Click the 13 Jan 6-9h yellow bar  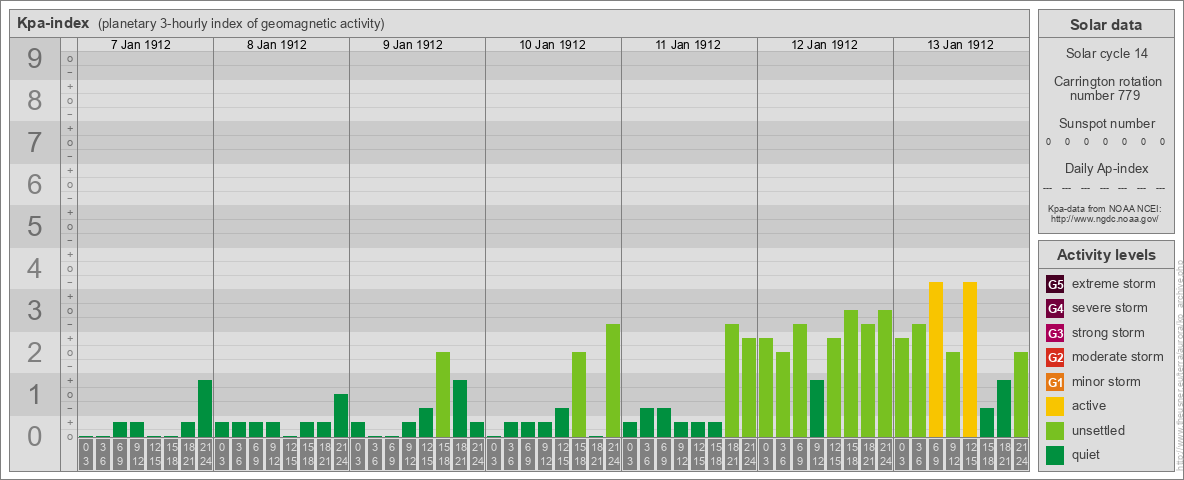click(936, 359)
